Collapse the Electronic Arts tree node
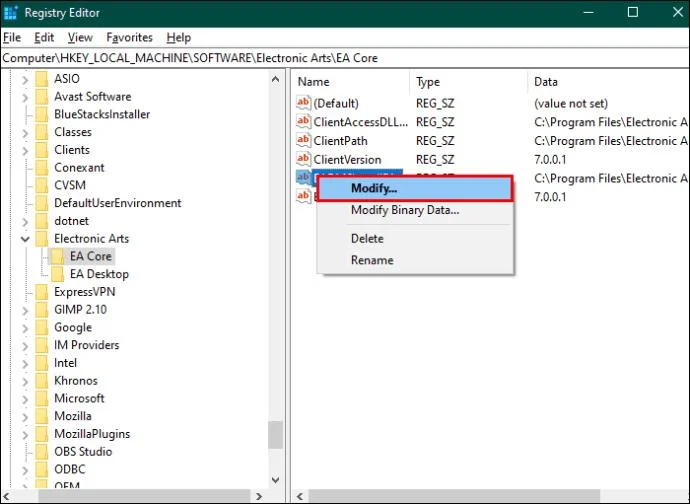This screenshot has width=690, height=504. [x=24, y=239]
